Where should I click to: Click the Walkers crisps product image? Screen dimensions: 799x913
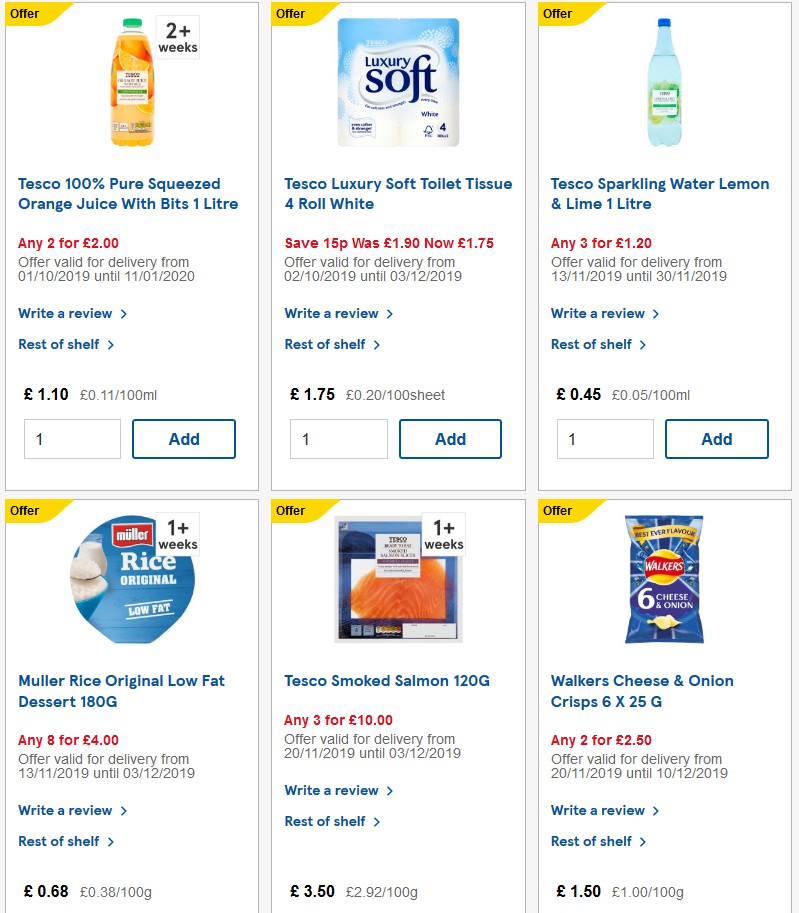pos(664,578)
